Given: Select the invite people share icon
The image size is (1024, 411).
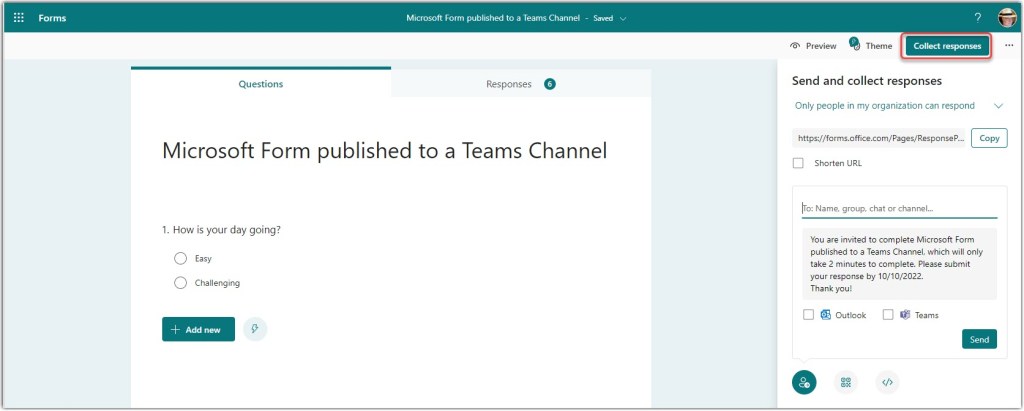Looking at the screenshot, I should tap(804, 382).
